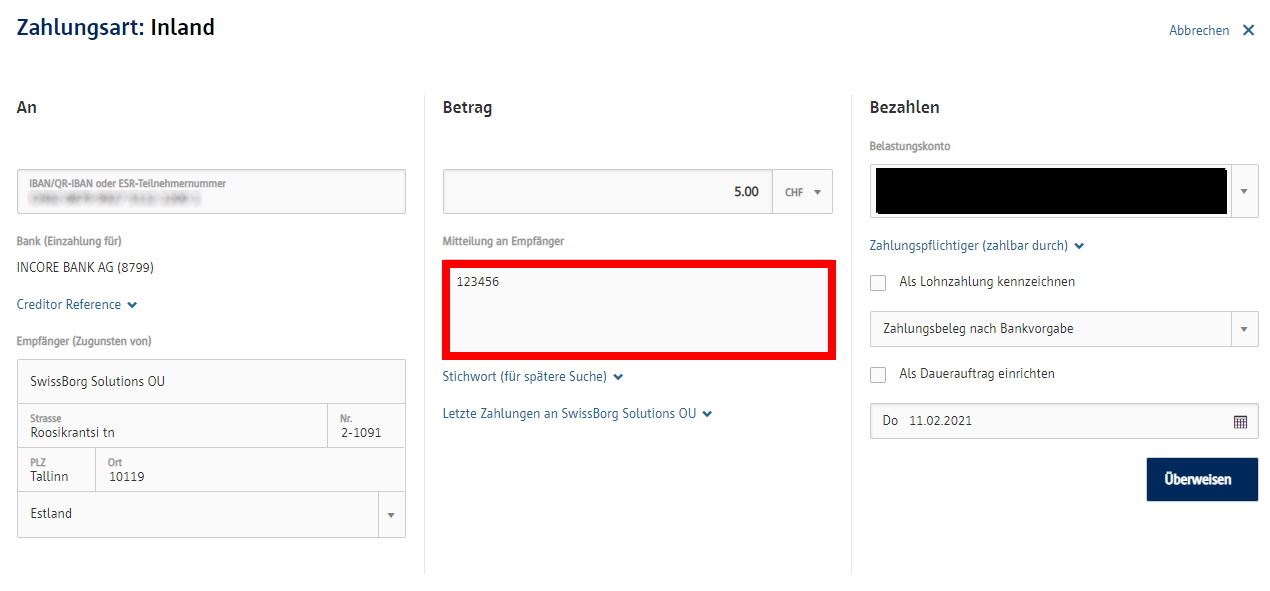Click the Abbrechen link
Screen dimensions: 1270x591
coord(1198,31)
